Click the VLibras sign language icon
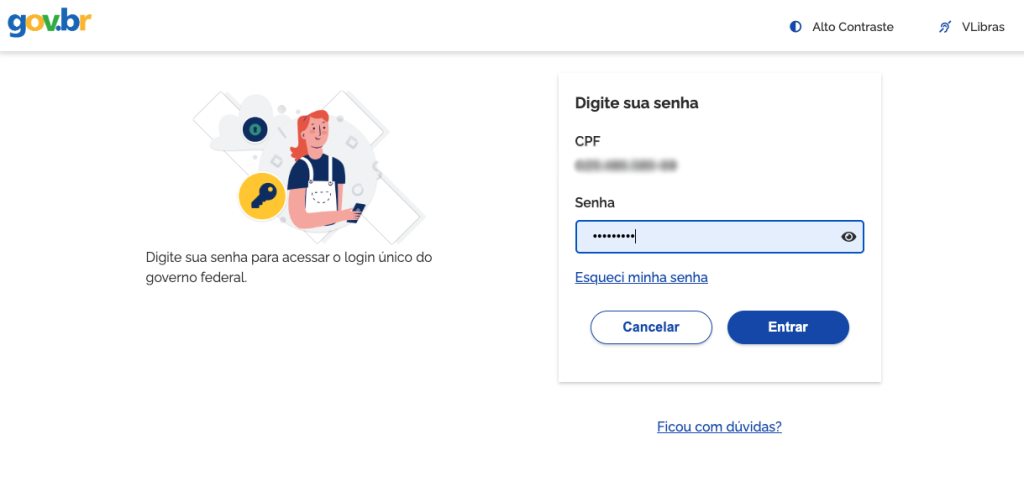1024x497 pixels. [945, 27]
